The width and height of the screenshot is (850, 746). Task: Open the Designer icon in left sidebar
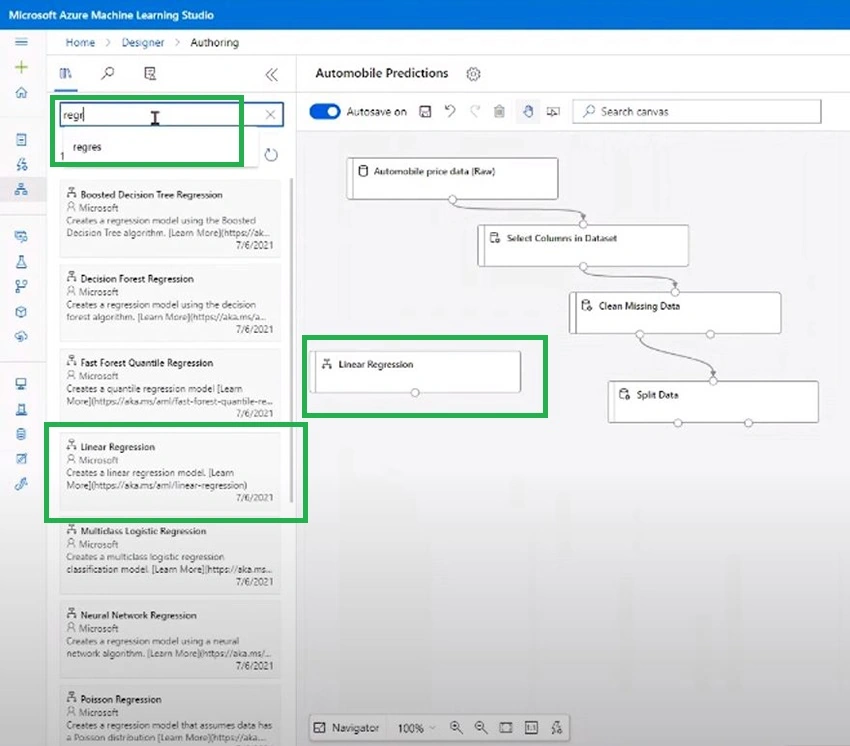(21, 190)
